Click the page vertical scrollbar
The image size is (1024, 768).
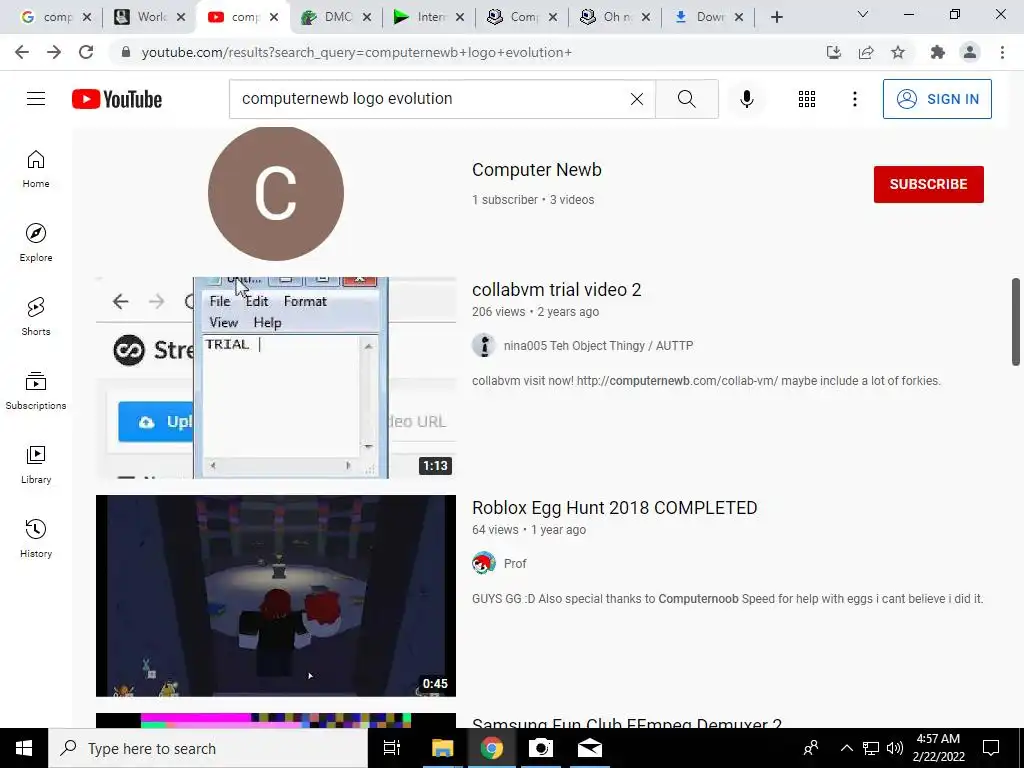tap(1016, 322)
